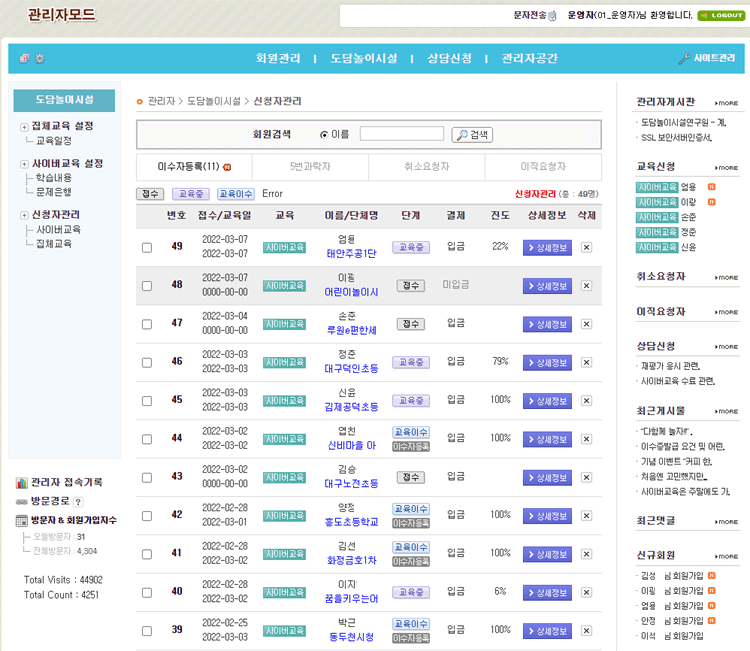Expand the 집체교육 설정 tree node
The image size is (750, 651).
click(x=24, y=127)
